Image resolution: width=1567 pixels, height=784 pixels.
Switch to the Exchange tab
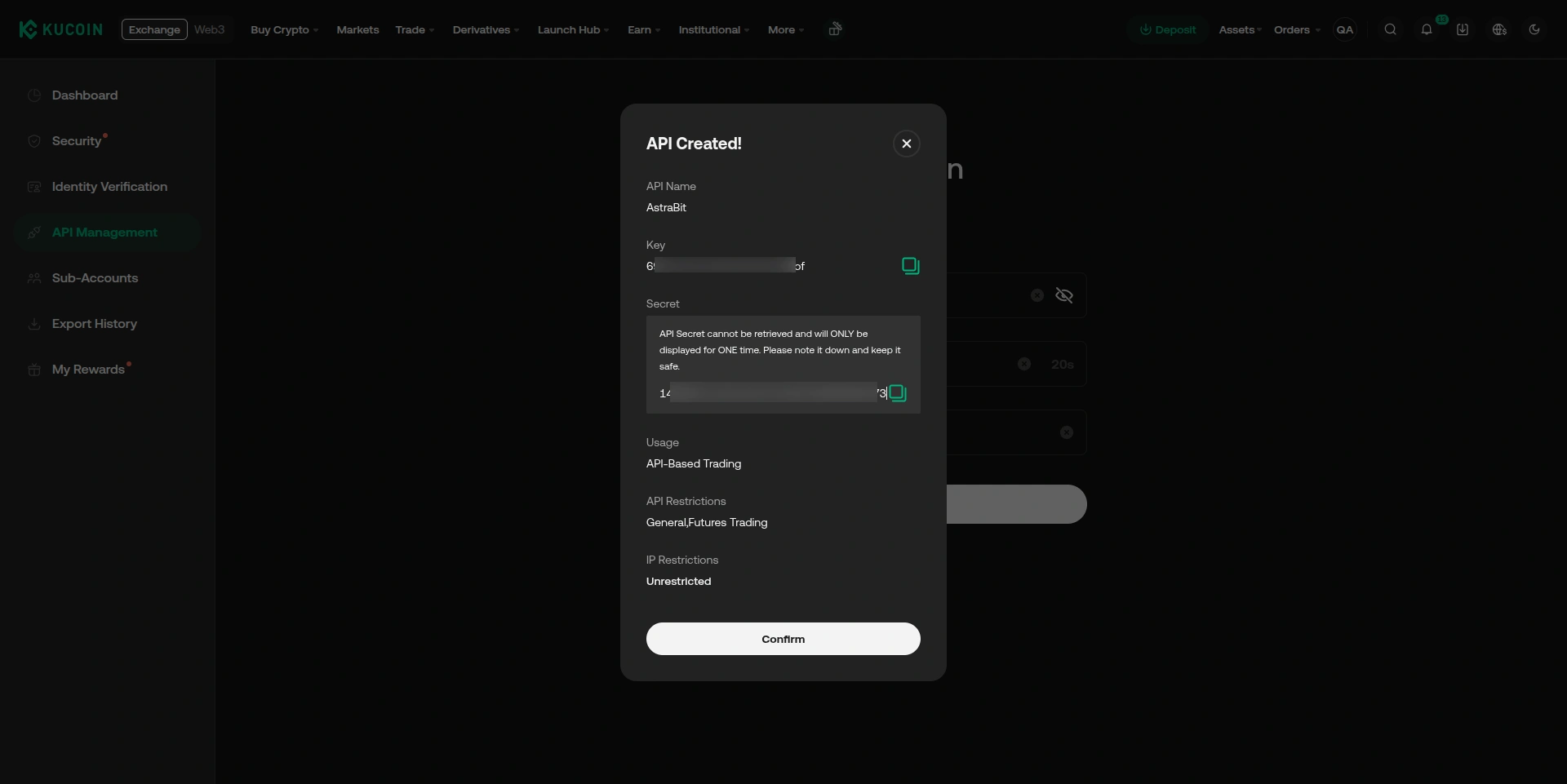[154, 29]
